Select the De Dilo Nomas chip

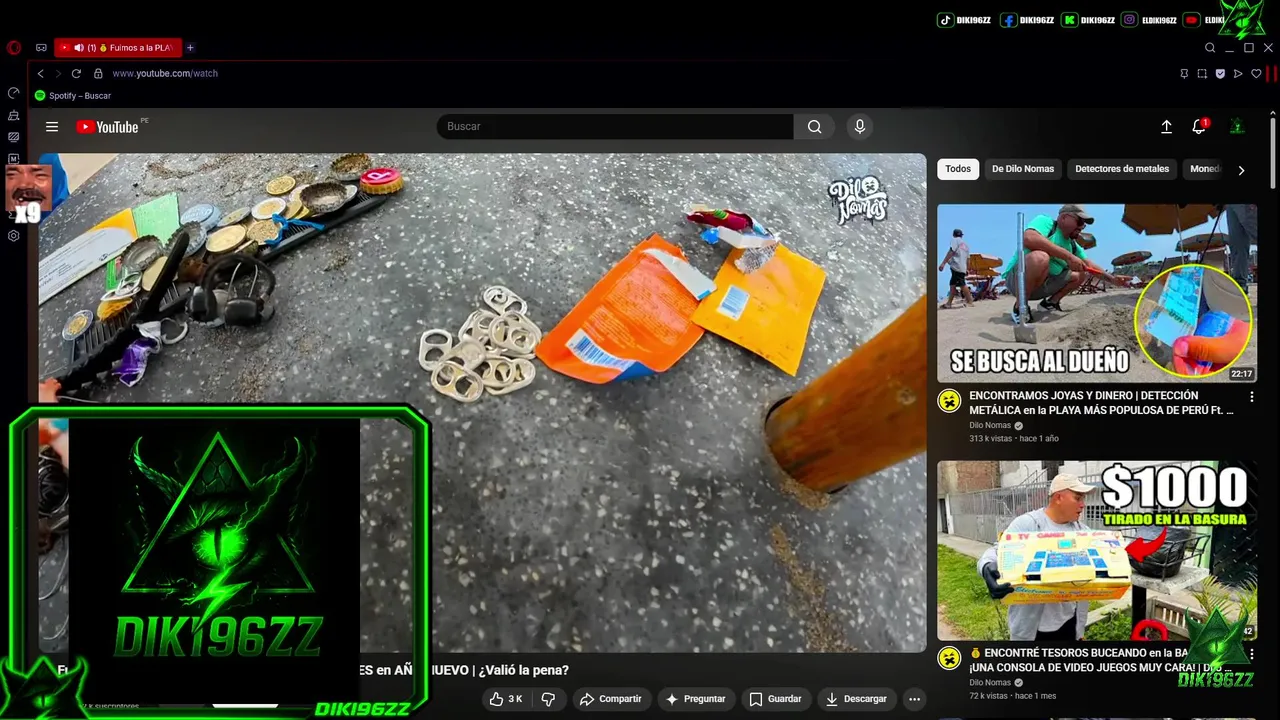click(x=1023, y=169)
